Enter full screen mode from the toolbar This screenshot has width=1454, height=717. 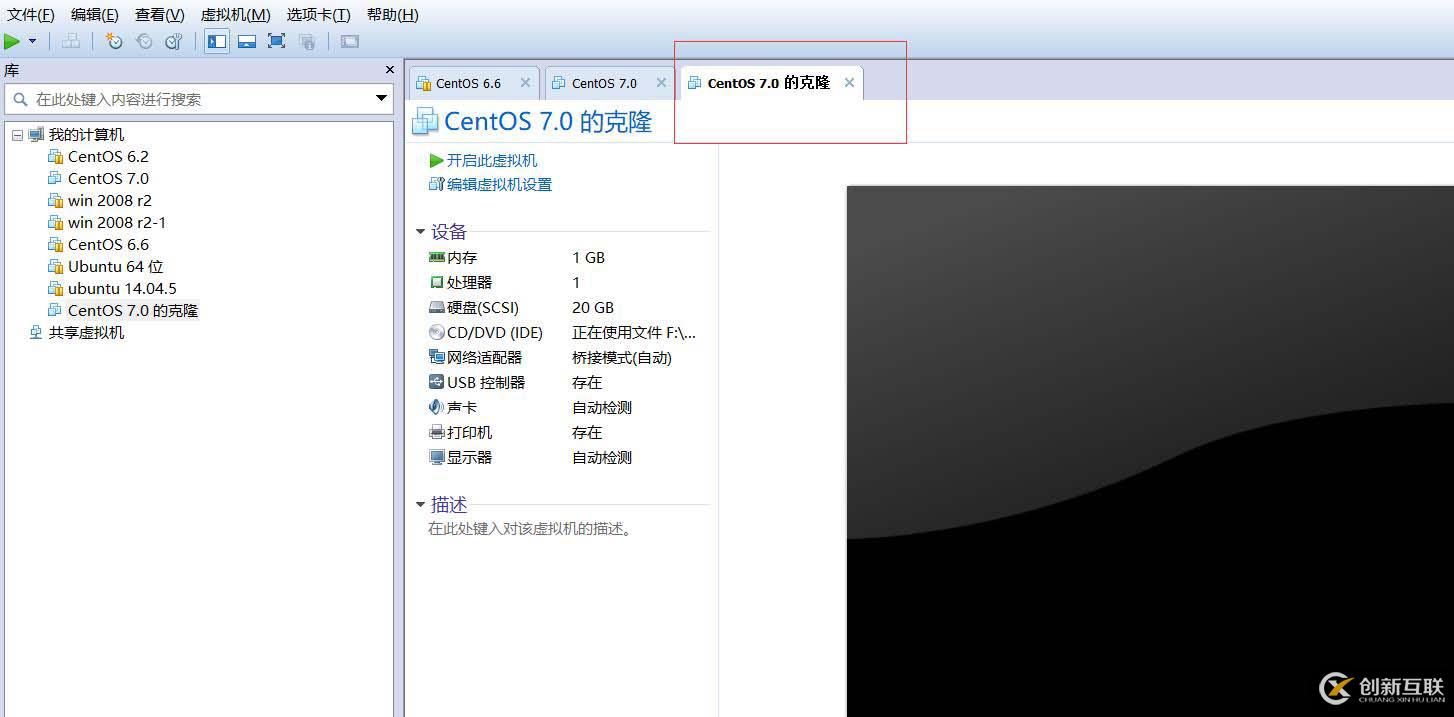click(x=277, y=41)
